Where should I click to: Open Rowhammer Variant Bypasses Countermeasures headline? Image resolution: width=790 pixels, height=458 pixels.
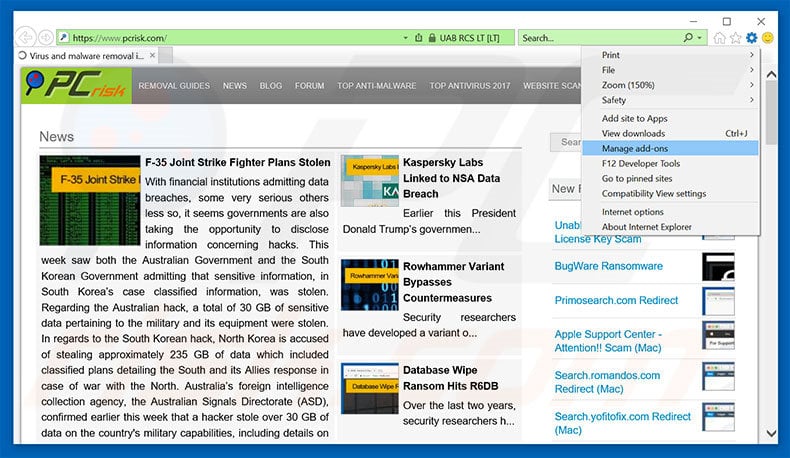tap(453, 282)
